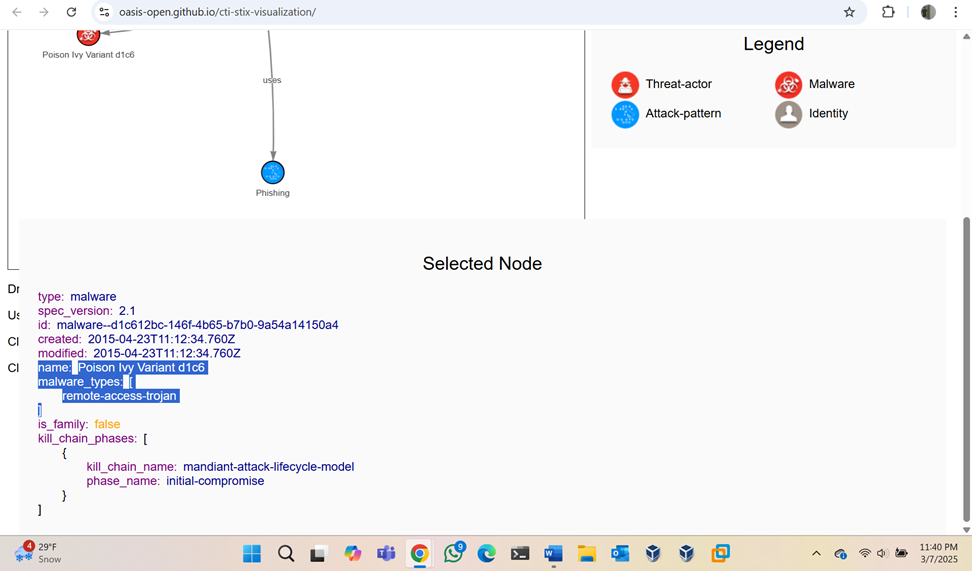Click the Selected Node heading
The width and height of the screenshot is (972, 571).
pos(482,263)
